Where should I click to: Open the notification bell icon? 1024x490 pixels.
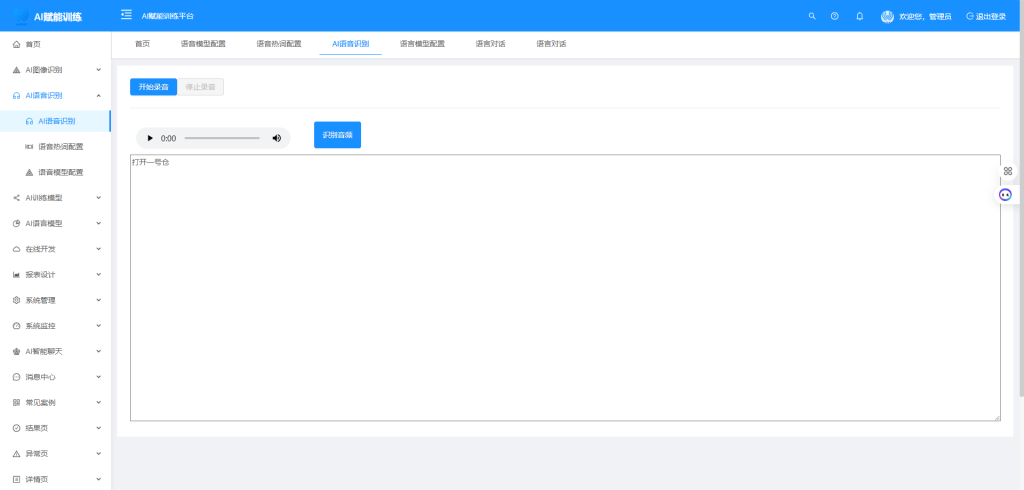[x=859, y=16]
